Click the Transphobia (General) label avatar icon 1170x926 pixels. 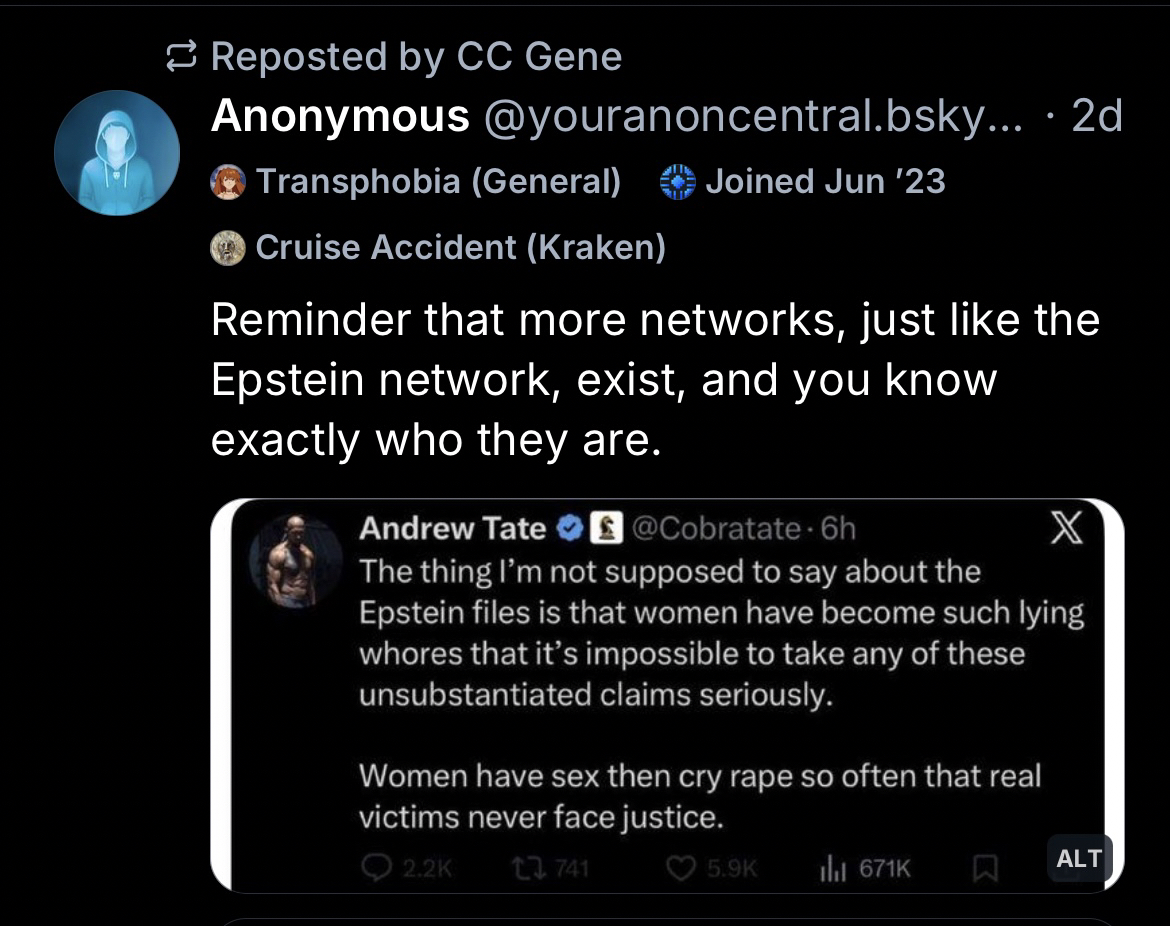tap(228, 182)
